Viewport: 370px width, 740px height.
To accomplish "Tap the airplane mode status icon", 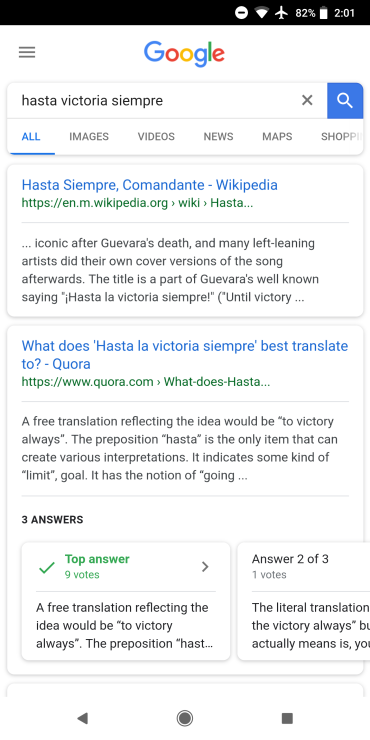I will click(282, 13).
